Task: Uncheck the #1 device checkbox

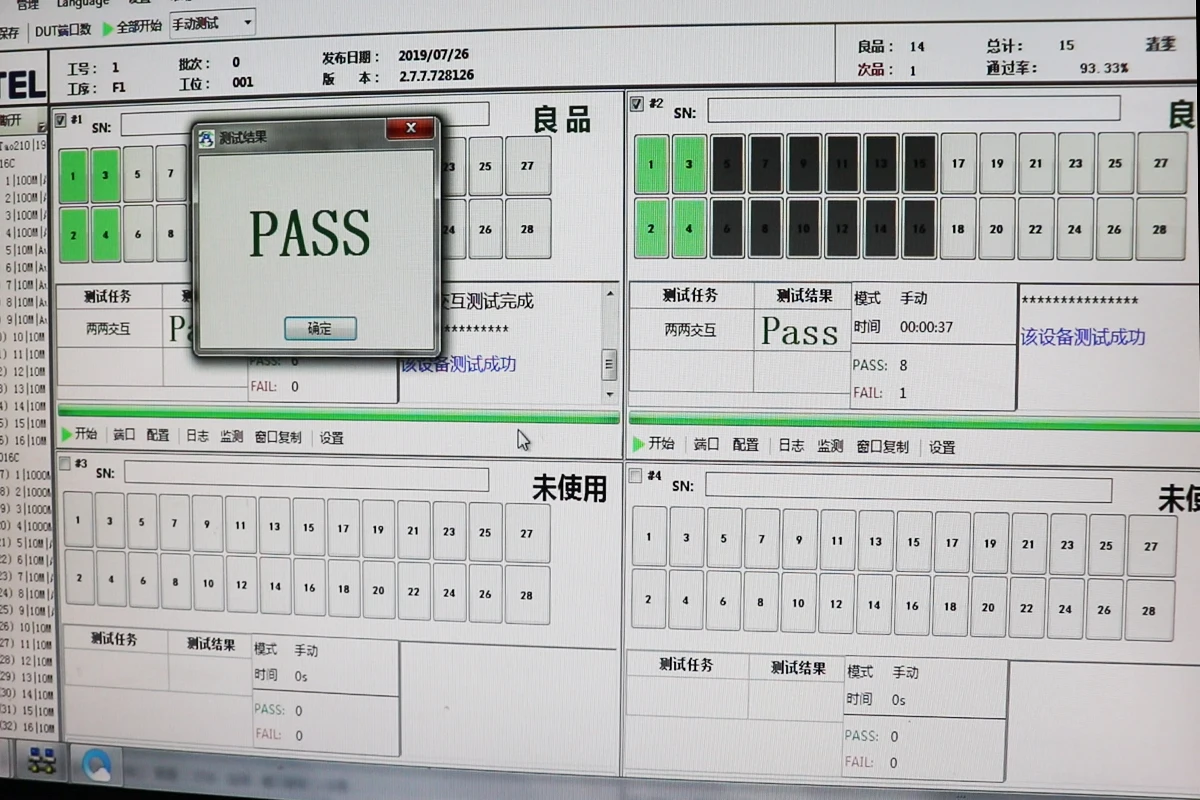Action: (x=61, y=121)
